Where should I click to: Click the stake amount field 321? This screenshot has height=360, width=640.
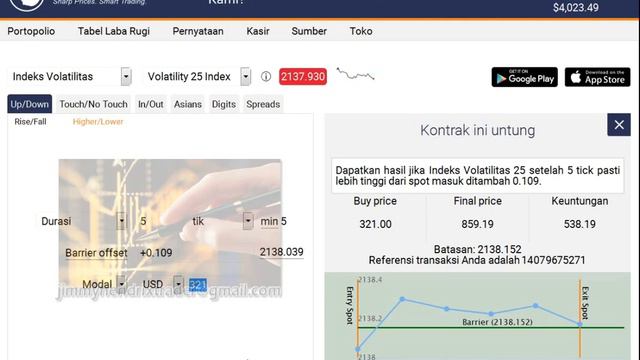point(198,284)
